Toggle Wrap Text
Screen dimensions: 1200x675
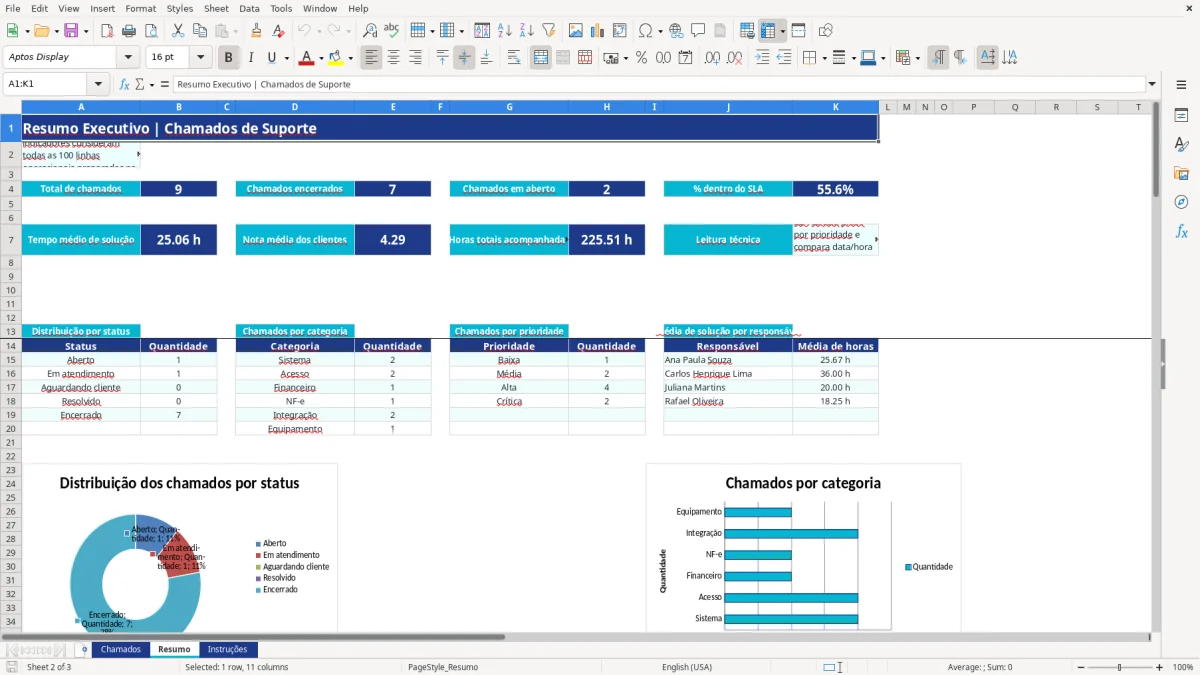(514, 58)
